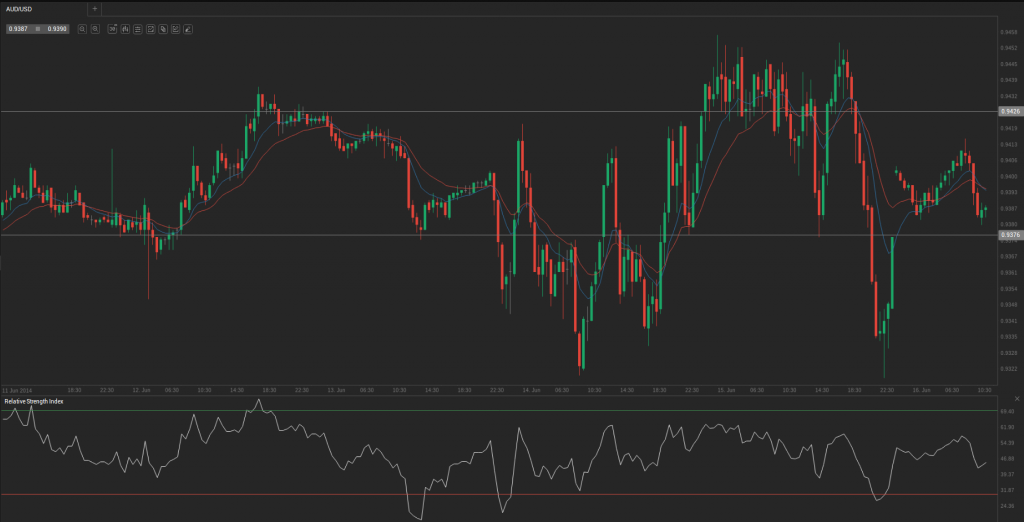
Task: Click the Relative Strength Index panel title
Action: coord(33,401)
